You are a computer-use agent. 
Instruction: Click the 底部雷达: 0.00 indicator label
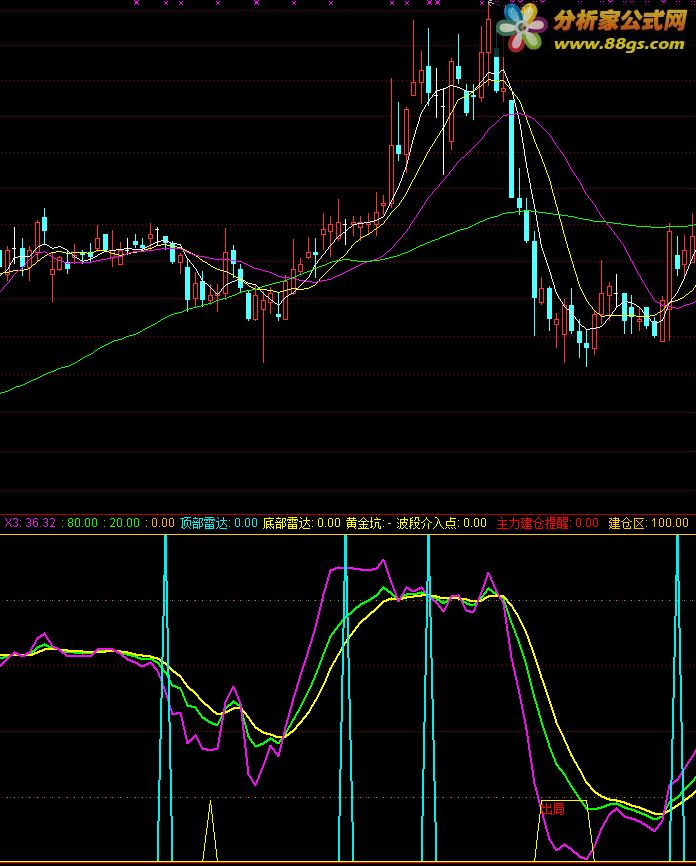click(x=301, y=522)
